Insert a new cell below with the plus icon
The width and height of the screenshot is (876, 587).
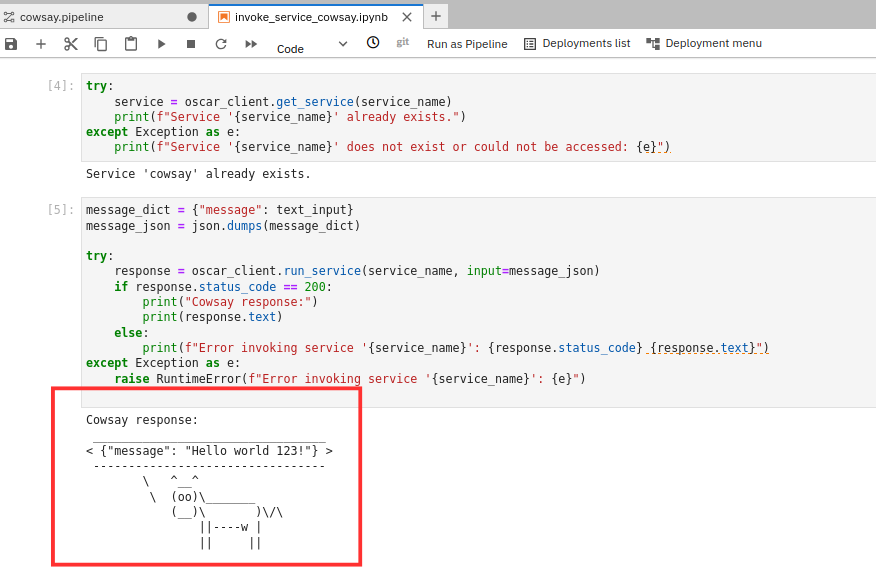[x=41, y=44]
